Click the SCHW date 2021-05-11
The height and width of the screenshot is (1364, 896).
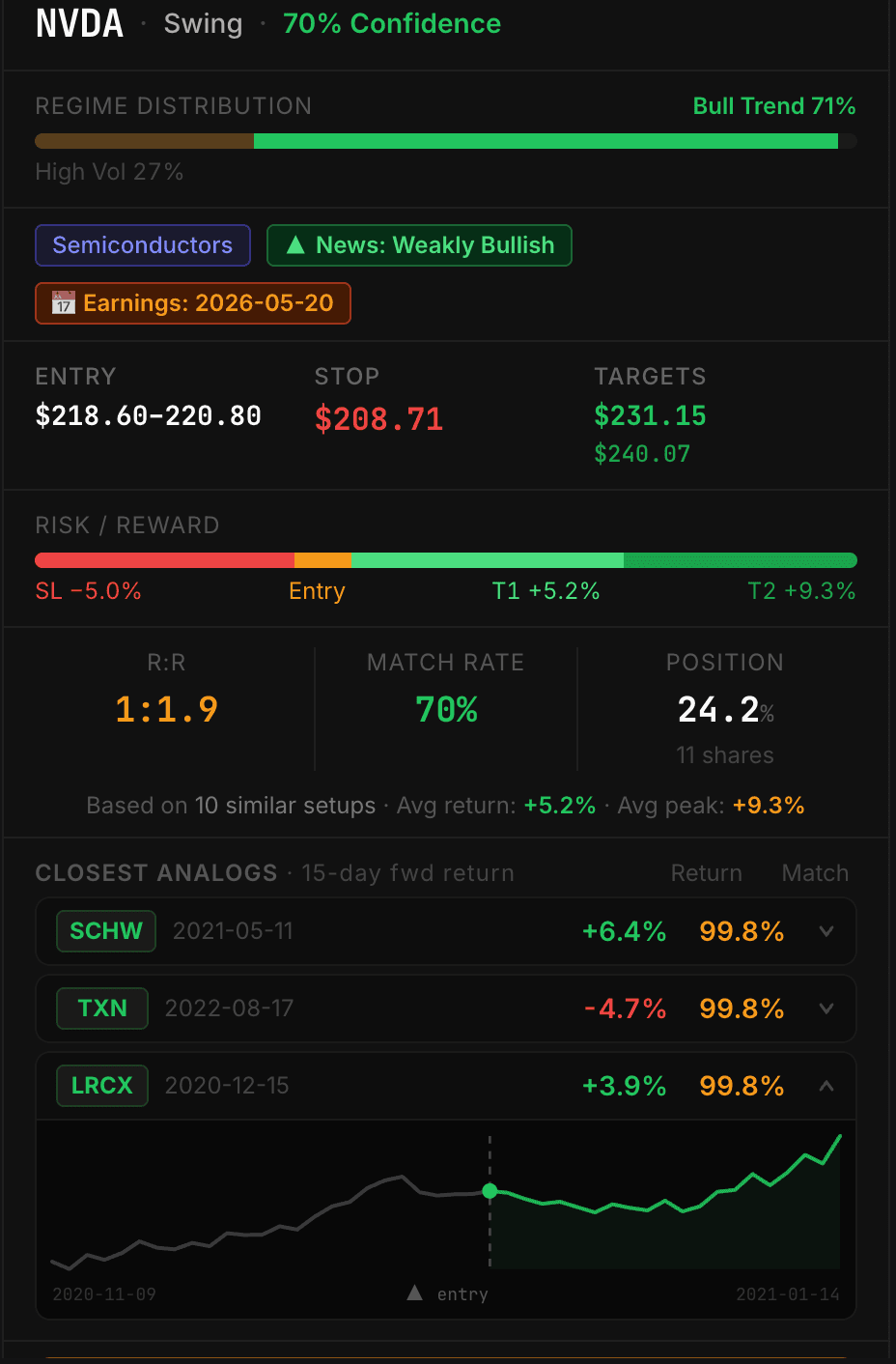point(233,931)
